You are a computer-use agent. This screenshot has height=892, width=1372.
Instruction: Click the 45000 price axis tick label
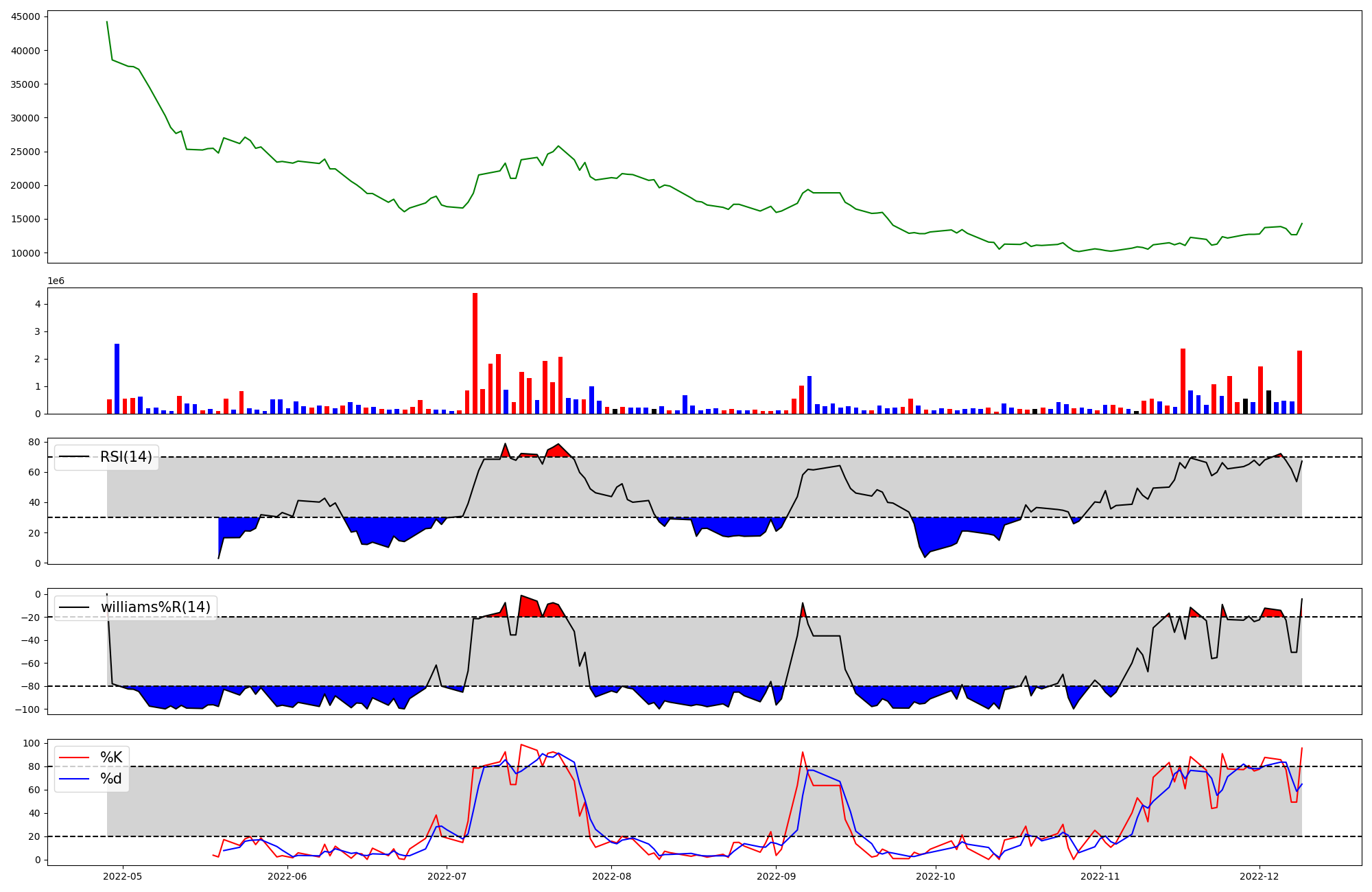coord(25,17)
